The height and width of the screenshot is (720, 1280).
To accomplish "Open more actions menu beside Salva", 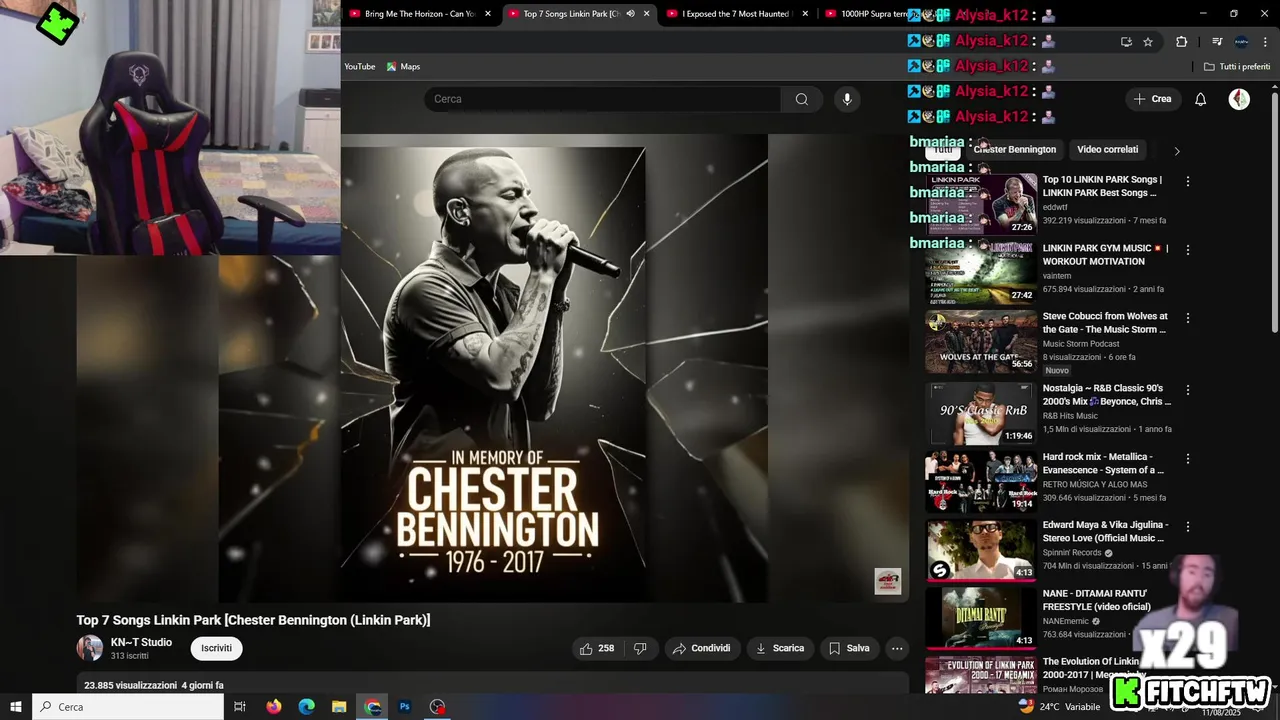I will point(897,648).
